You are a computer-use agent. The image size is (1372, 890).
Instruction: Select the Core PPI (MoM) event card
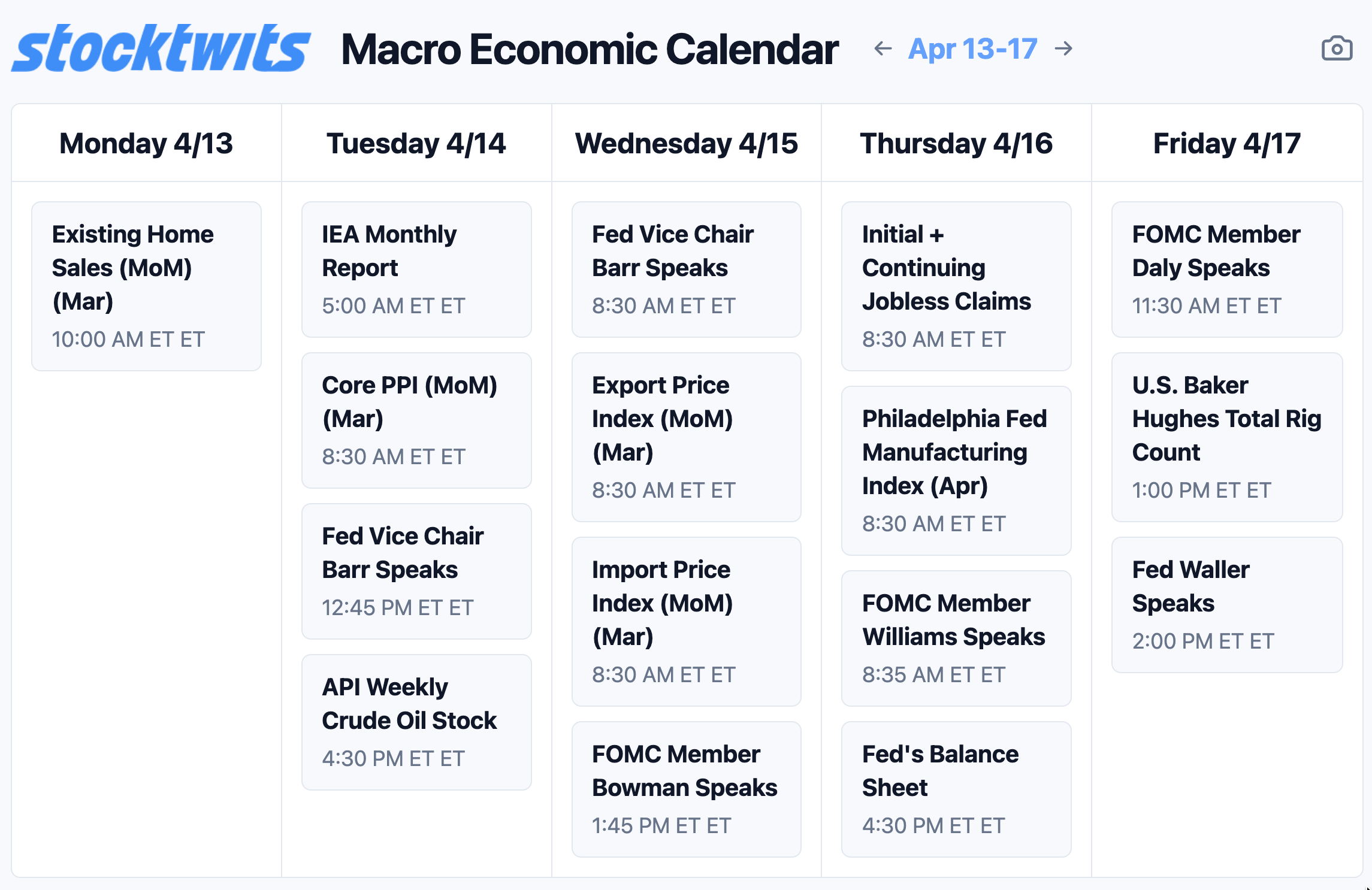coord(416,420)
